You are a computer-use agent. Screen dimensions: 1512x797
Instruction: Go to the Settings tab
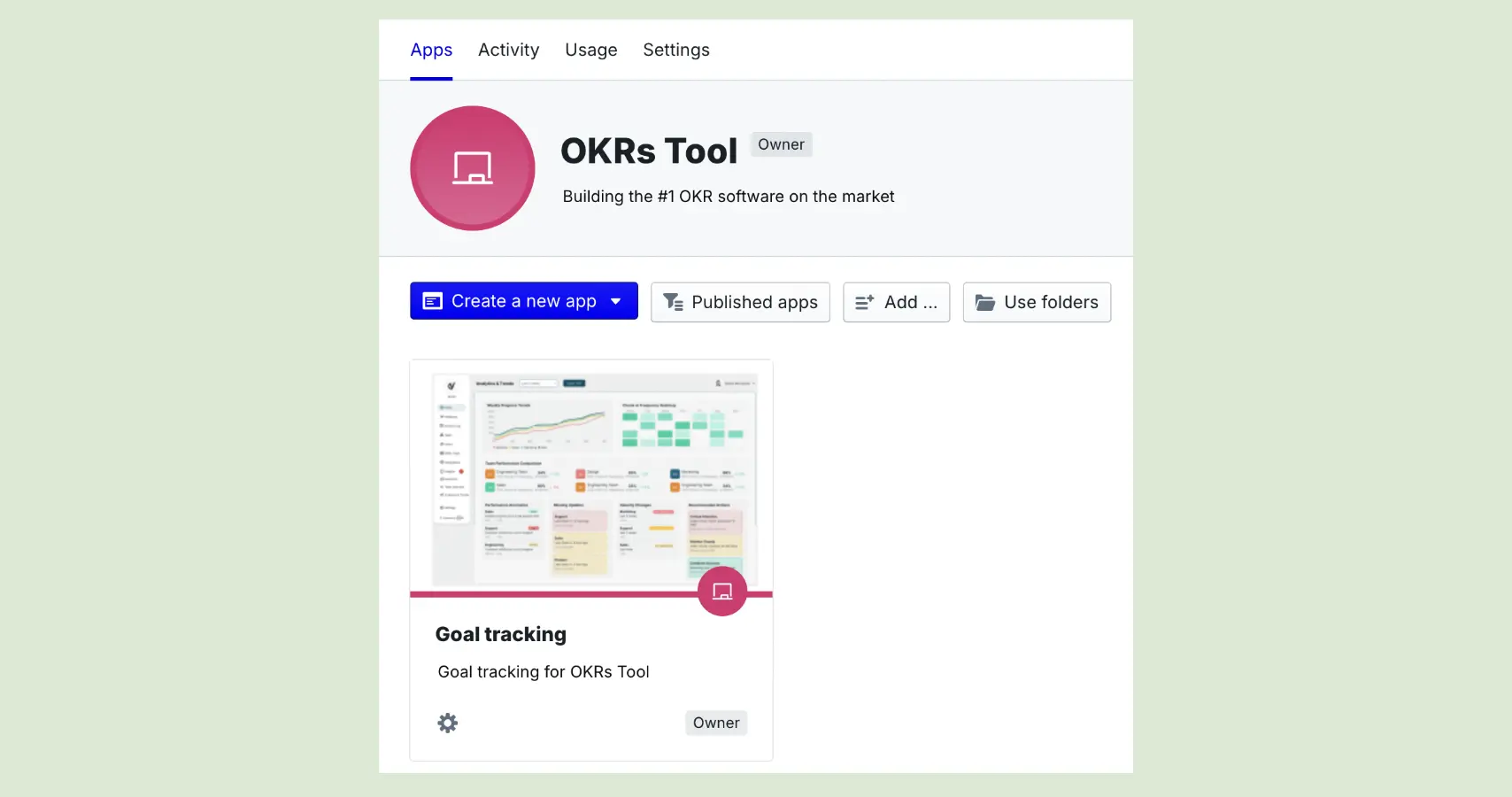(x=675, y=50)
